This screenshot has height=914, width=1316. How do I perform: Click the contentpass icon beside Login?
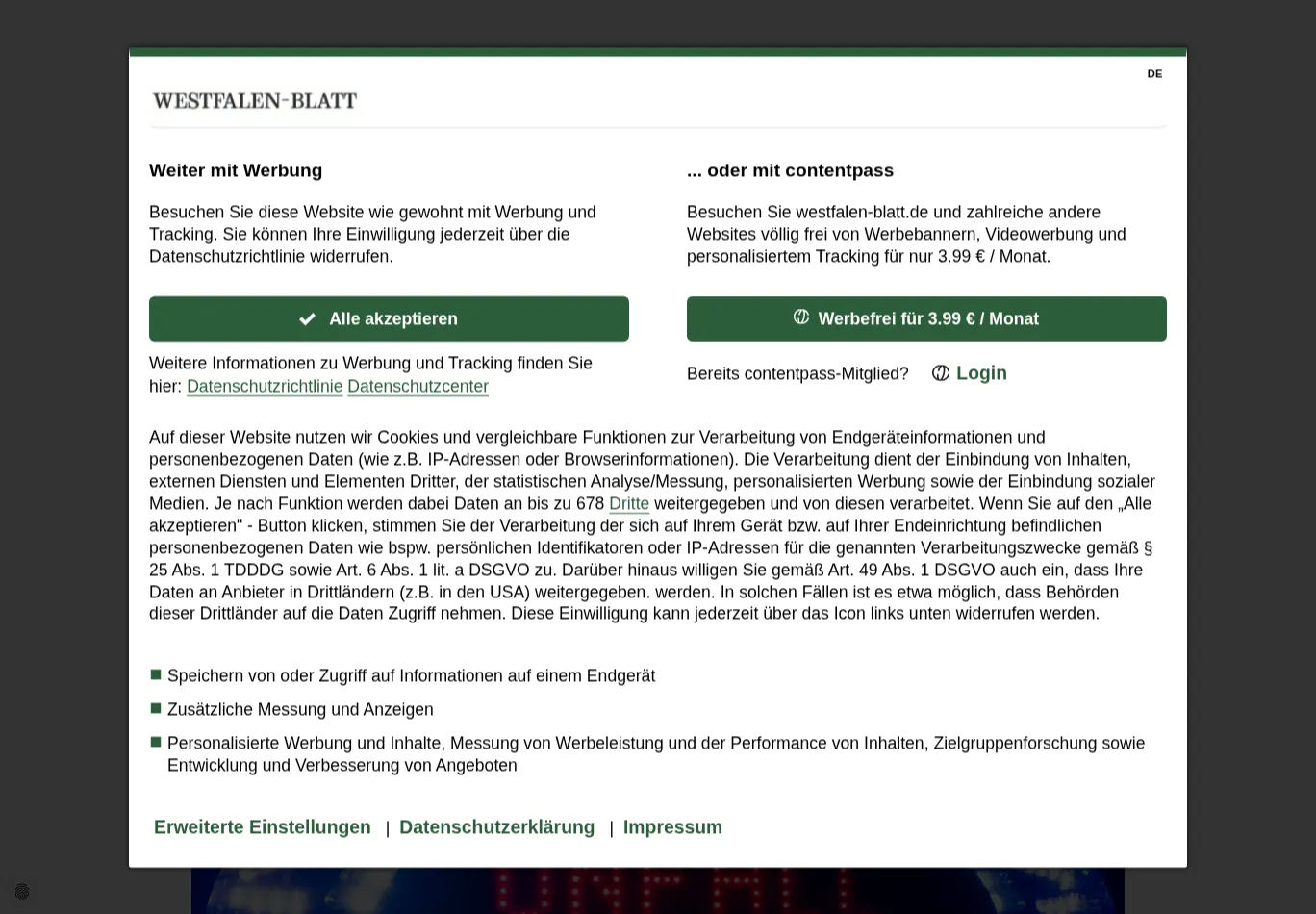tap(941, 373)
